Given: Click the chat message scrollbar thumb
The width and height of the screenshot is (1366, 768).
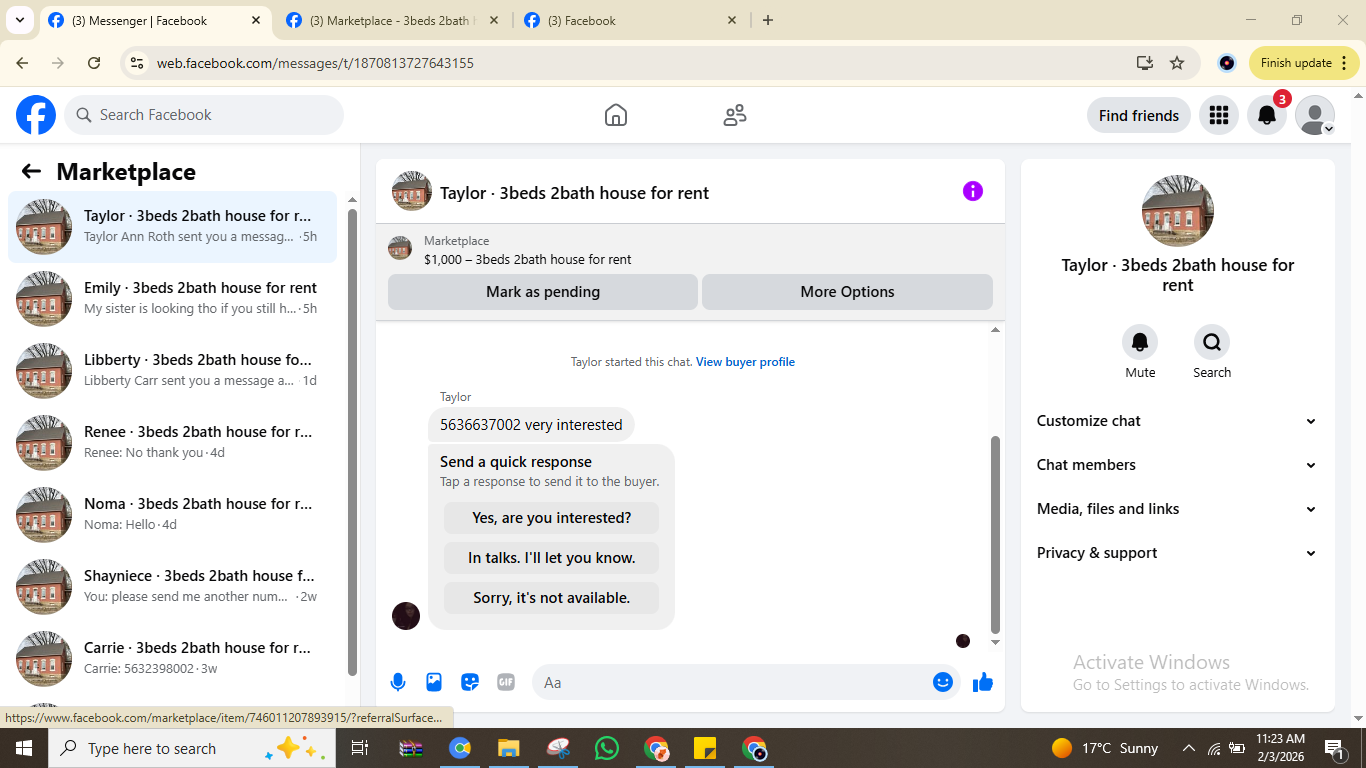Looking at the screenshot, I should [995, 534].
